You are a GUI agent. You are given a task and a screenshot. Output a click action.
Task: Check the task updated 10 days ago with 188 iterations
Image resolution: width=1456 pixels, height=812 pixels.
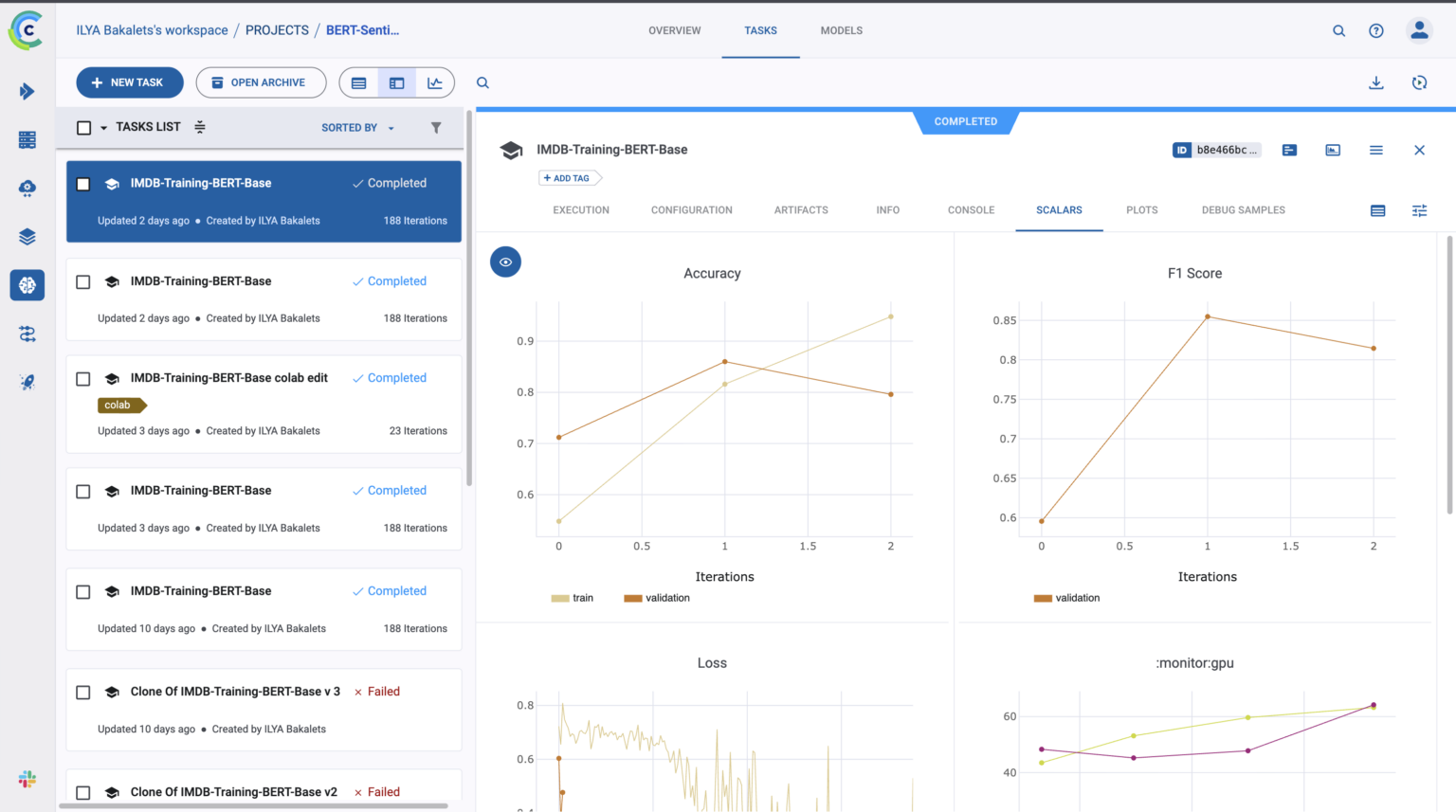pyautogui.click(x=83, y=591)
